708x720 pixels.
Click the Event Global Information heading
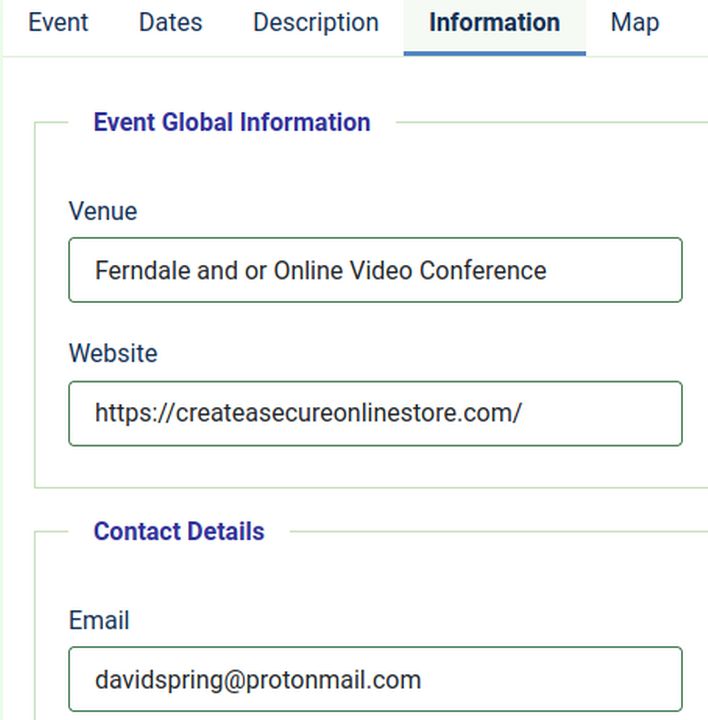pos(232,122)
